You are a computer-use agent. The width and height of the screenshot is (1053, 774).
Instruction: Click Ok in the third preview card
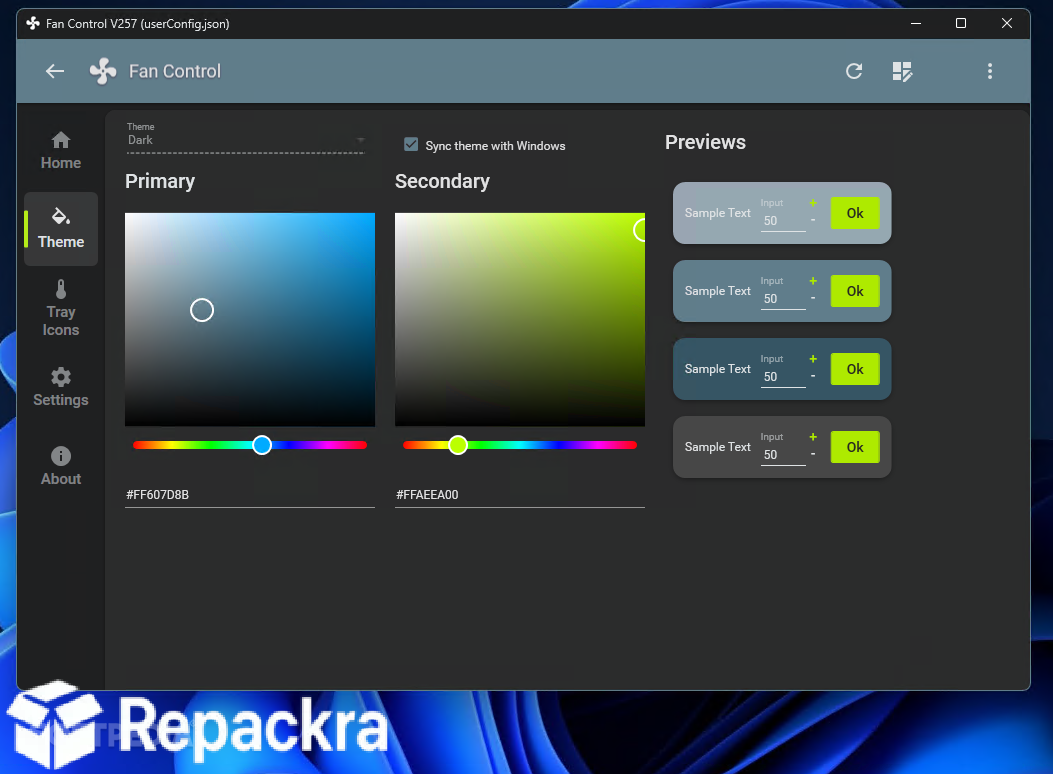855,369
